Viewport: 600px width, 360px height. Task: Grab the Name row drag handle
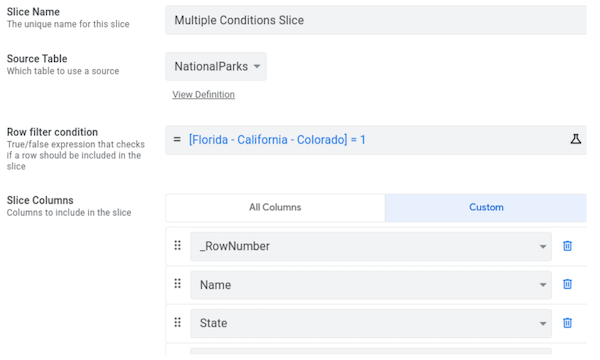(178, 283)
